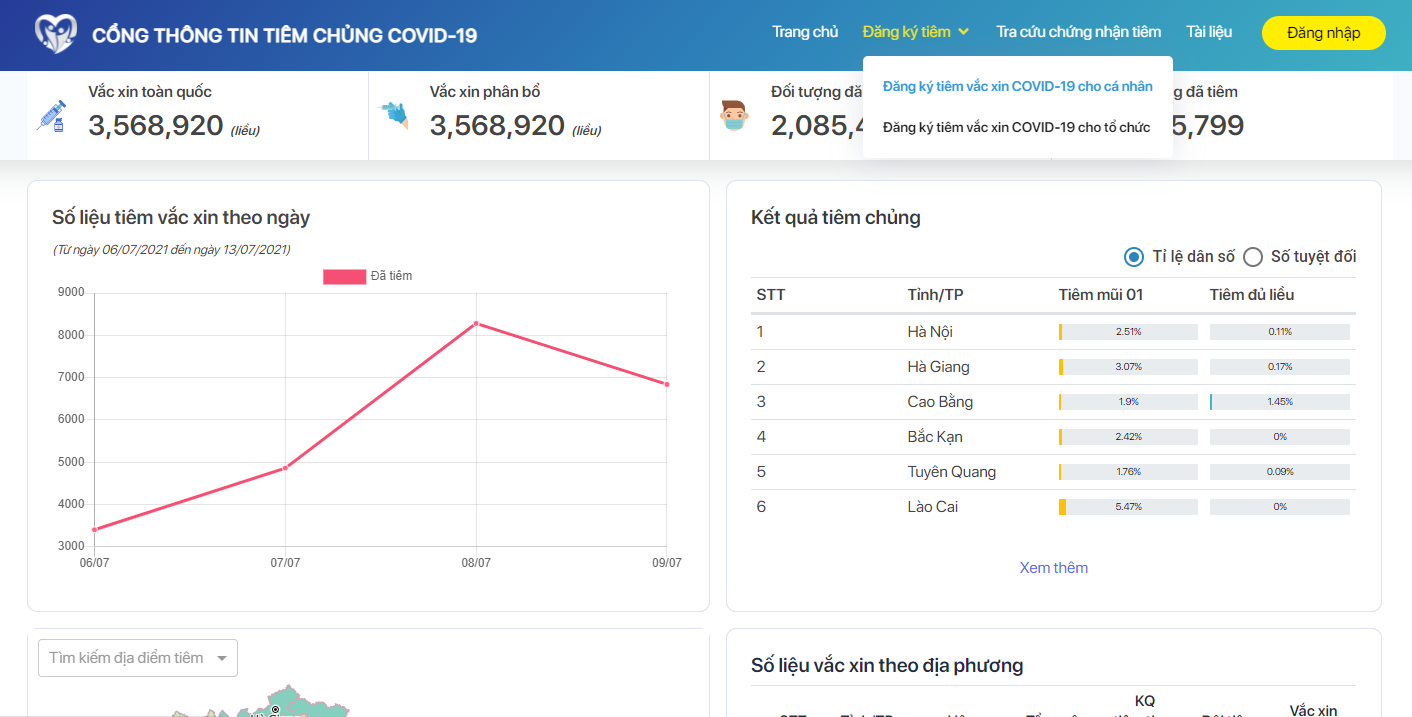Select the Số tuyệt đối radio button
The height and width of the screenshot is (717, 1412).
tap(1253, 257)
